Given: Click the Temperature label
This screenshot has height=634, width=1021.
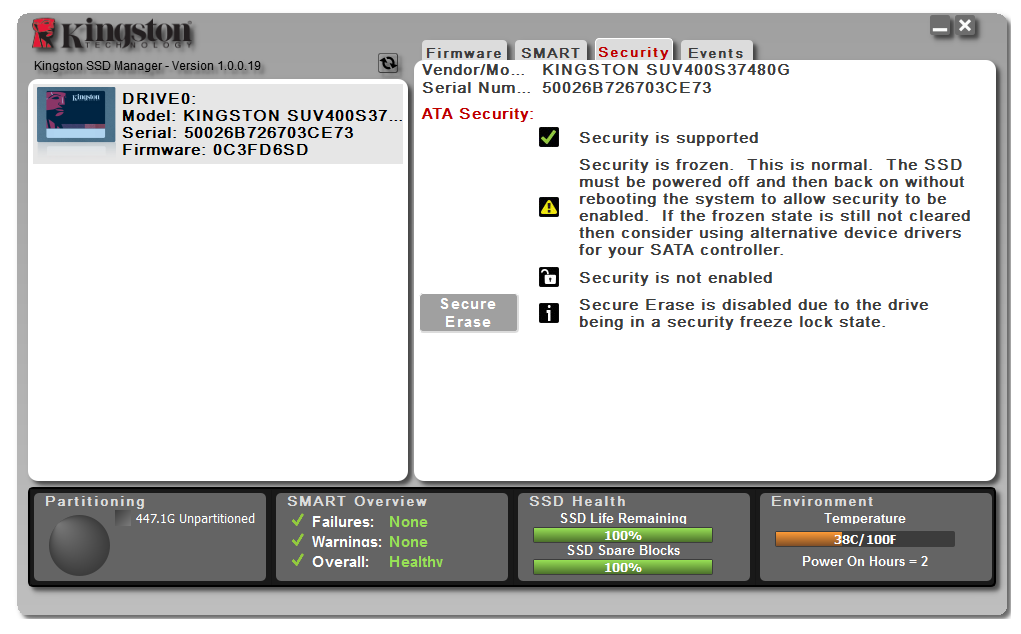Looking at the screenshot, I should pyautogui.click(x=865, y=518).
